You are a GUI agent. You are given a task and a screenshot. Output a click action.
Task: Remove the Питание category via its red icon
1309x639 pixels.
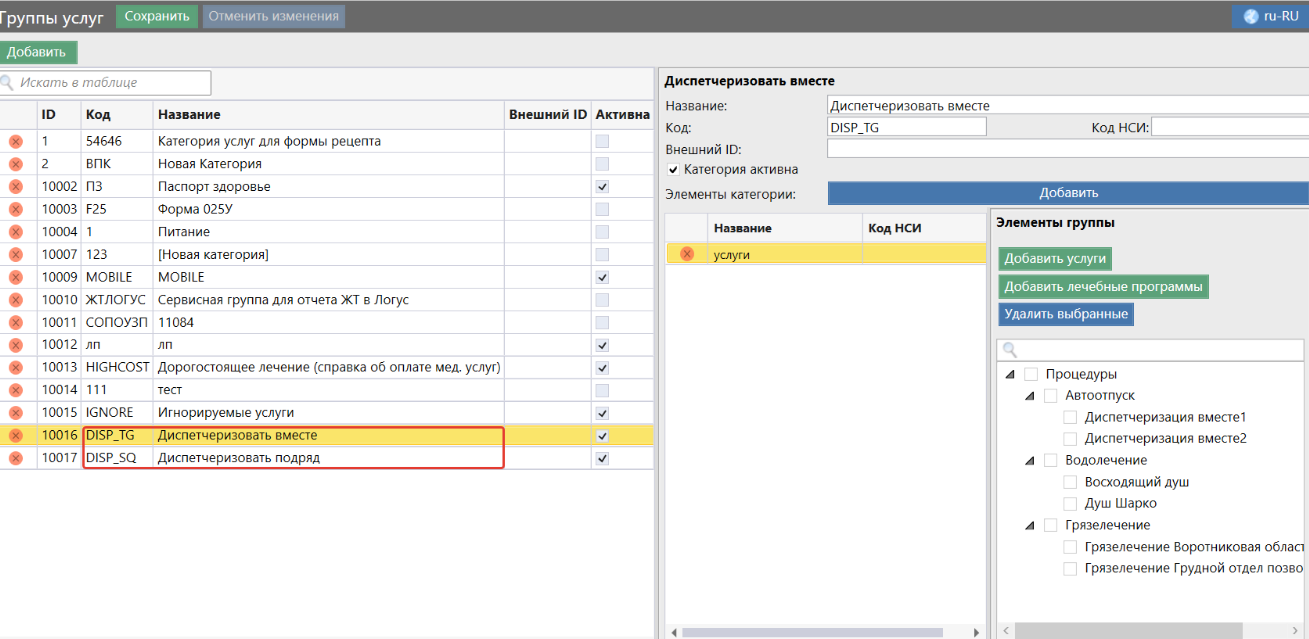click(x=16, y=232)
